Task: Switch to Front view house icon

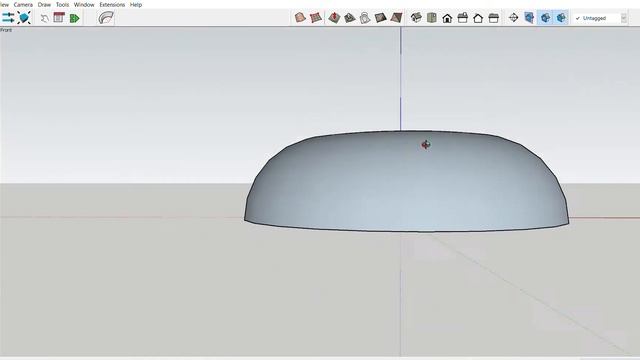Action: pyautogui.click(x=447, y=18)
